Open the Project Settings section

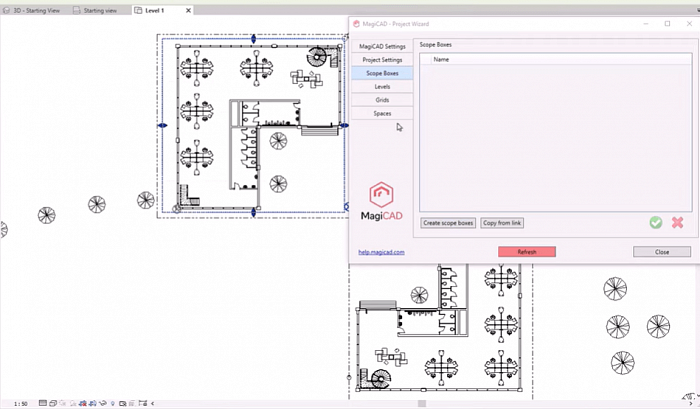(382, 60)
